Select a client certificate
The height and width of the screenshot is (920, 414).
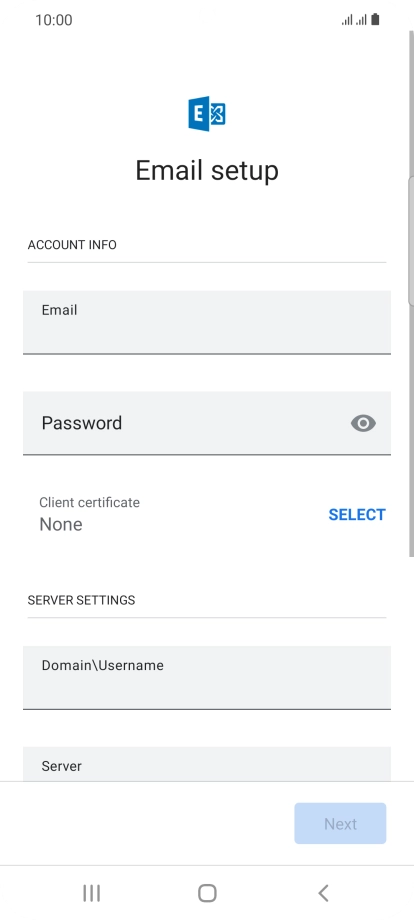point(357,515)
